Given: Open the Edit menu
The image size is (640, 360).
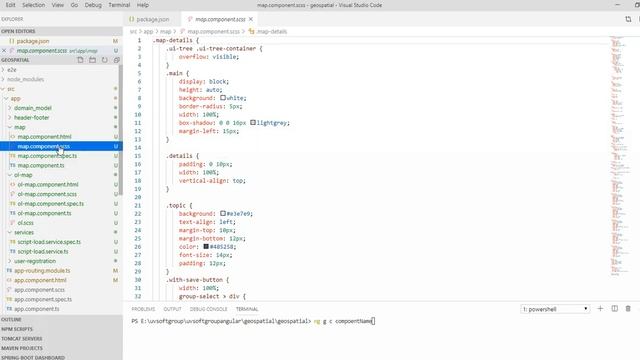Looking at the screenshot, I should (11, 5).
